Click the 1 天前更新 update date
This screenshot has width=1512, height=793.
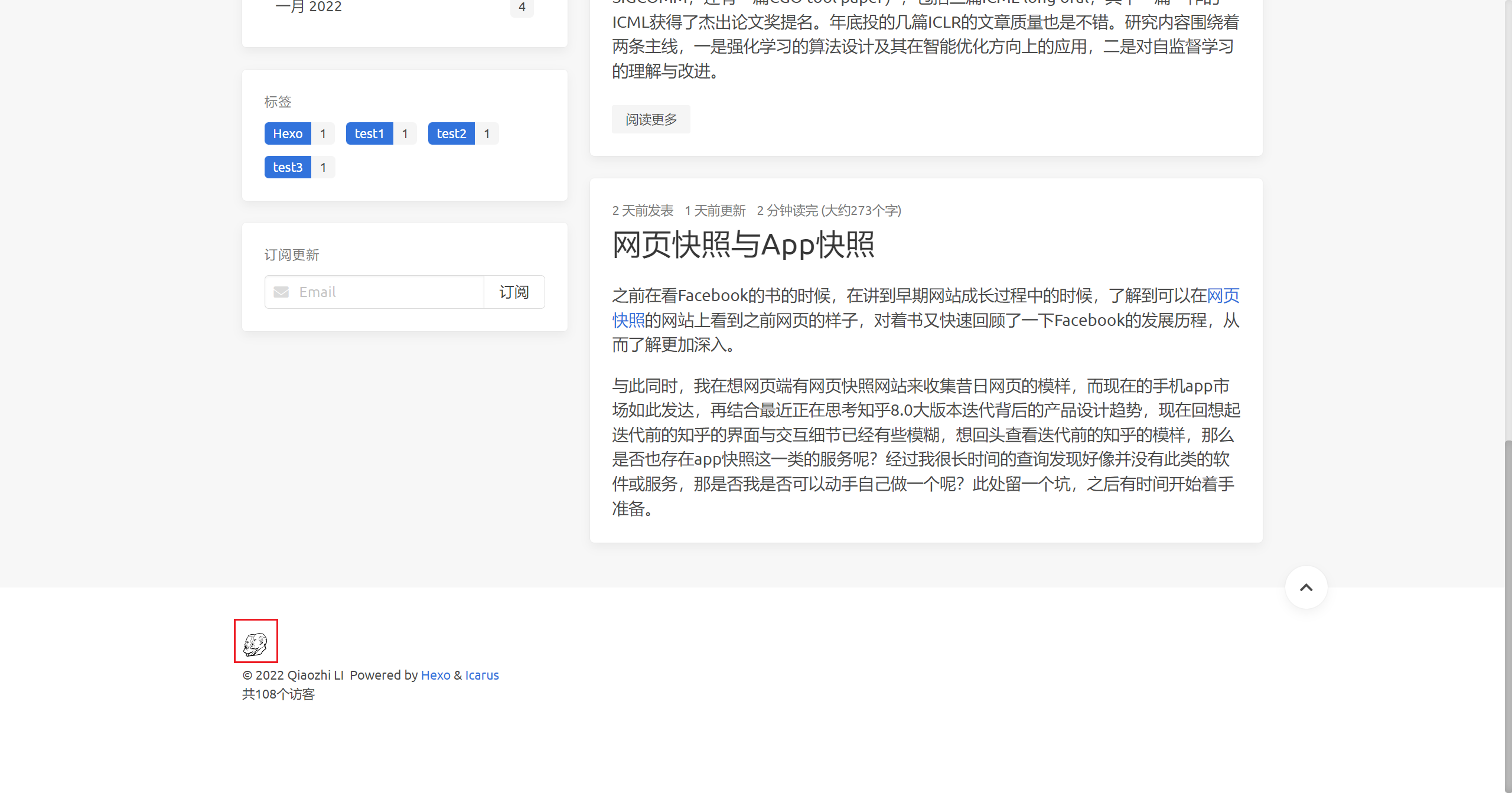[715, 210]
